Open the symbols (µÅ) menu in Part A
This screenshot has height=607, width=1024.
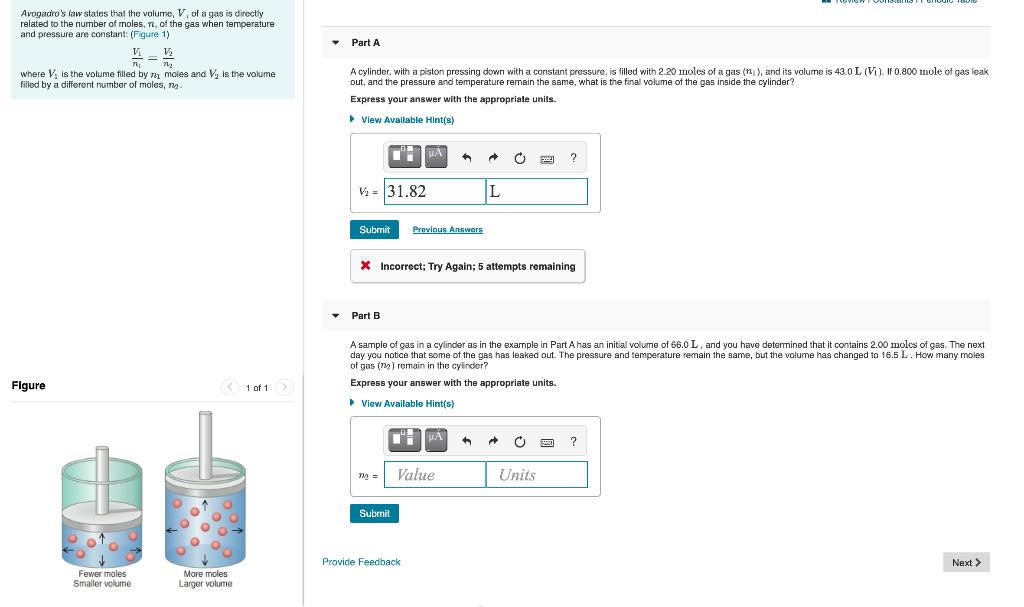[x=436, y=156]
